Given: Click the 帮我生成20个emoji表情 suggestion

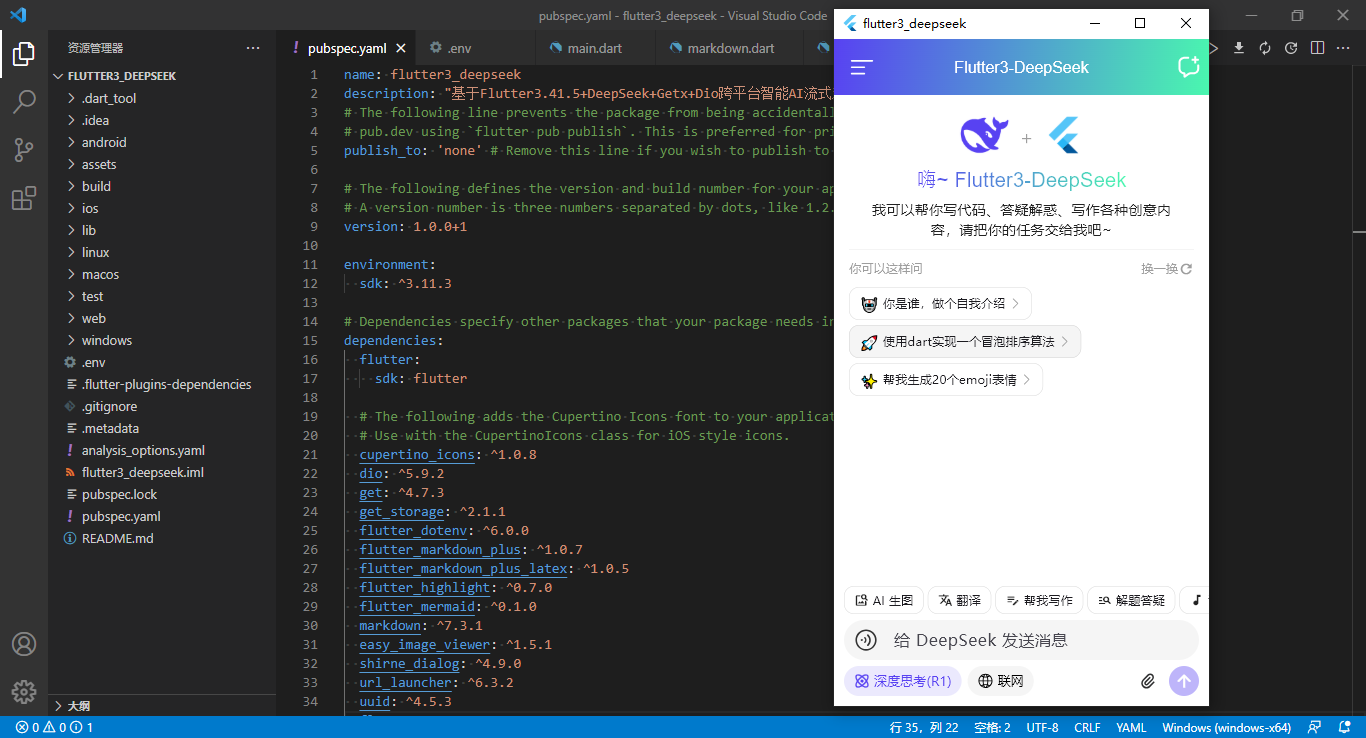Looking at the screenshot, I should (x=946, y=379).
